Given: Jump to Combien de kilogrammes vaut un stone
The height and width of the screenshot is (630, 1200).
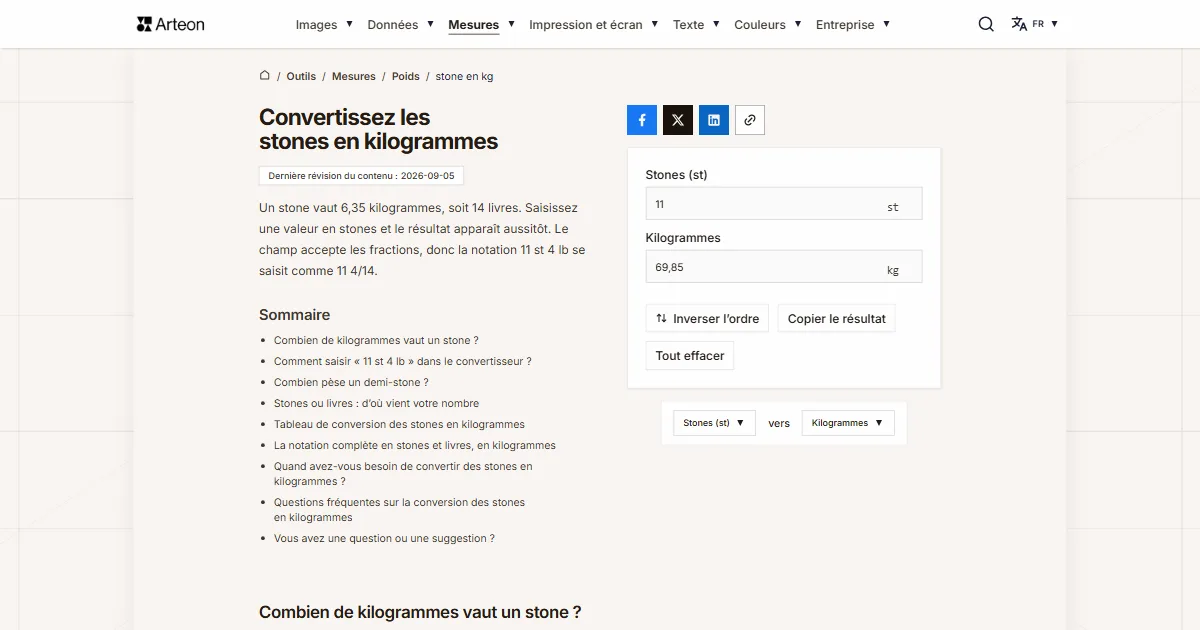Looking at the screenshot, I should (376, 340).
